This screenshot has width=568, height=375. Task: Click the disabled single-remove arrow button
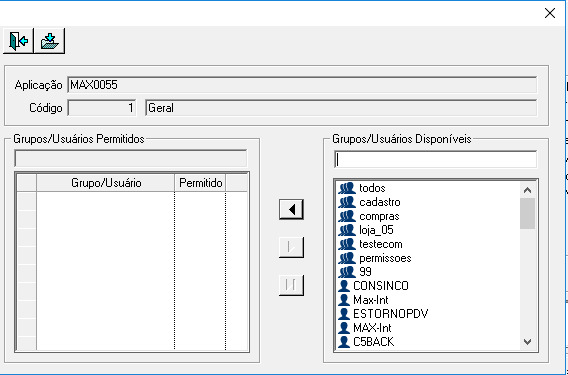(291, 247)
